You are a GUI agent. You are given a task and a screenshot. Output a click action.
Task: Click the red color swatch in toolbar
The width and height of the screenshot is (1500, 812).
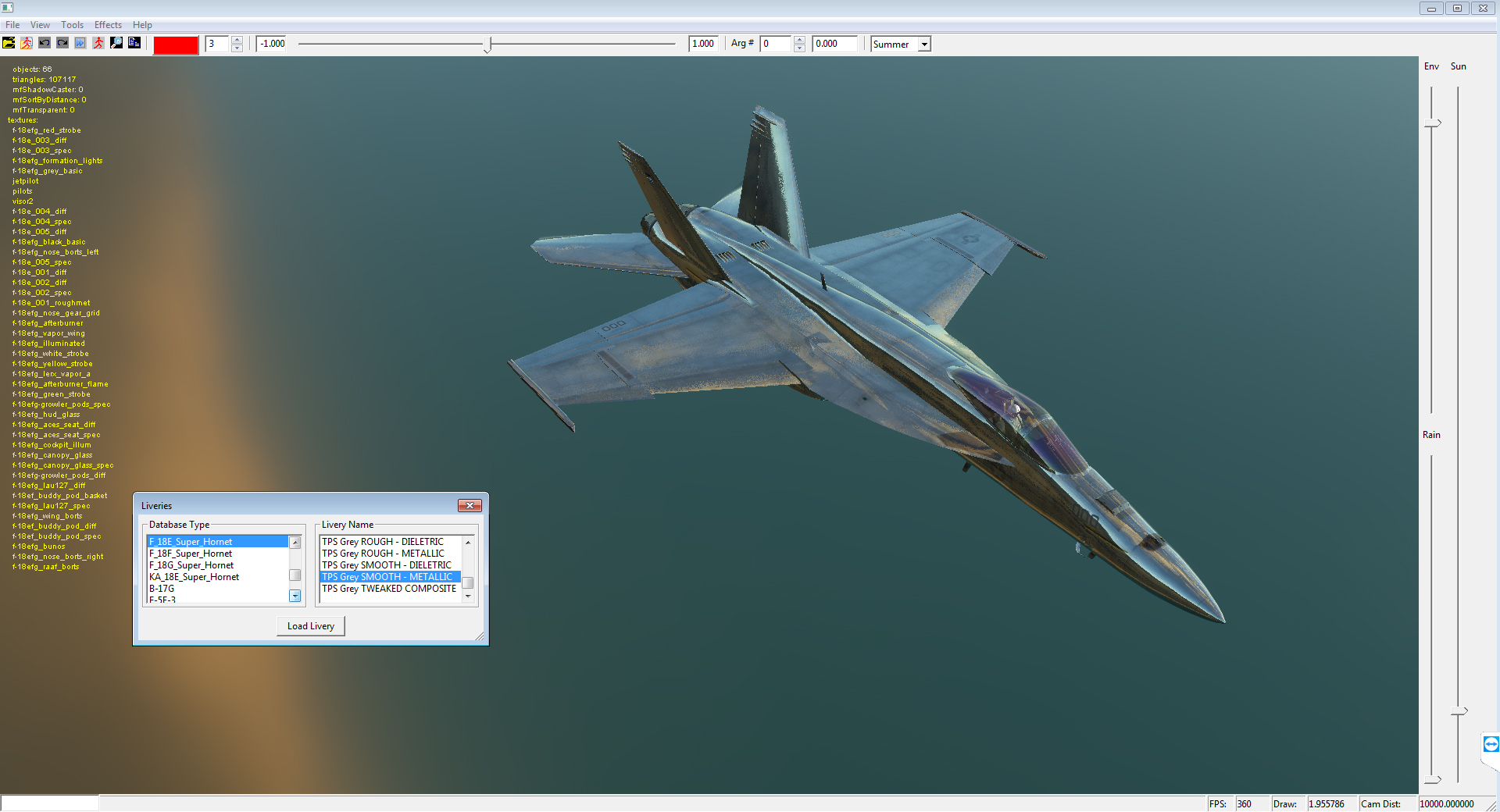pos(176,45)
